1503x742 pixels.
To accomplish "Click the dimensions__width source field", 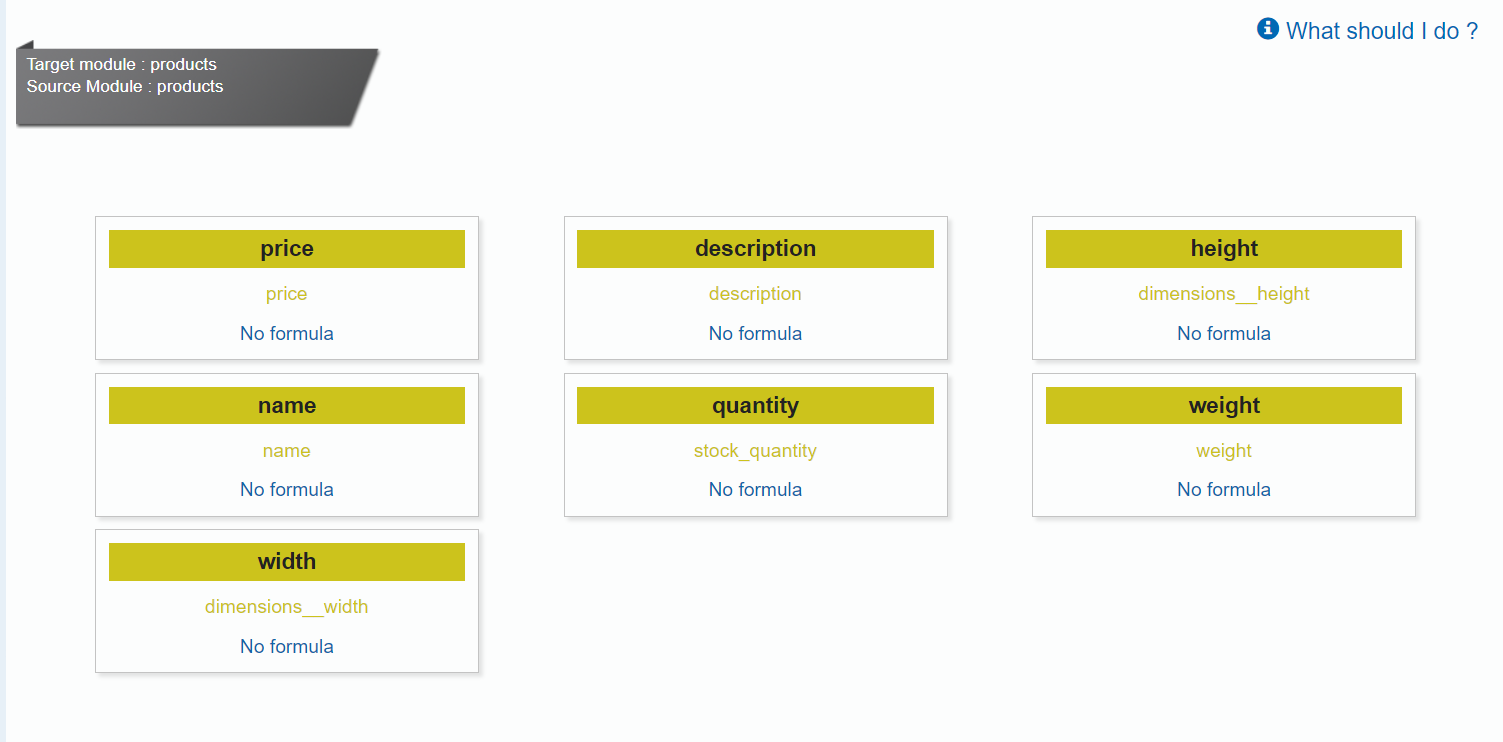I will 286,606.
